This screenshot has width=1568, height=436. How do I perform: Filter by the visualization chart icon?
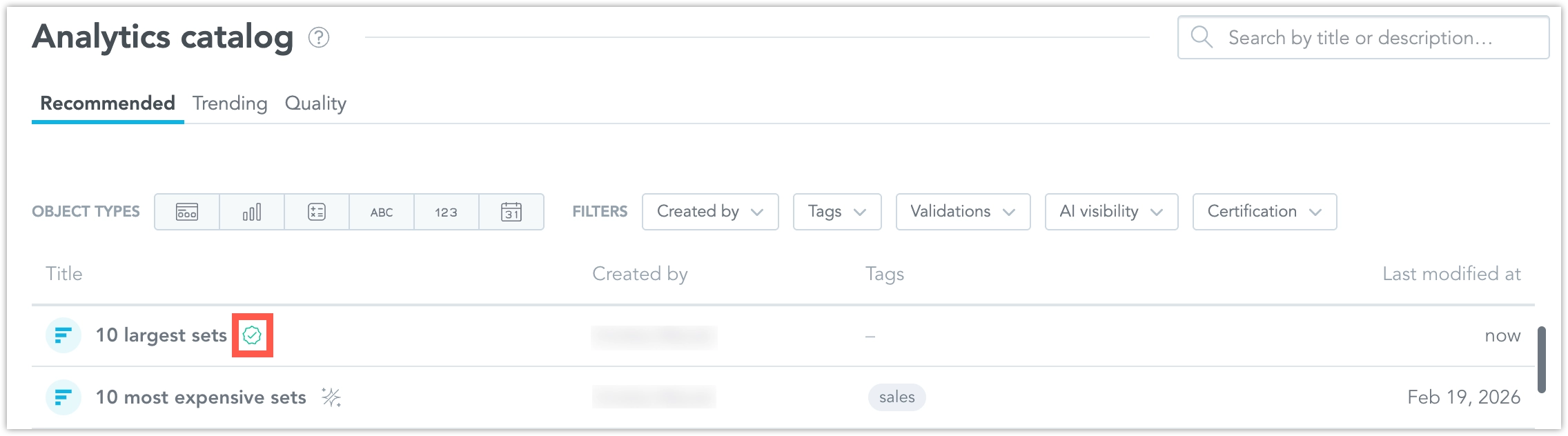pyautogui.click(x=251, y=212)
